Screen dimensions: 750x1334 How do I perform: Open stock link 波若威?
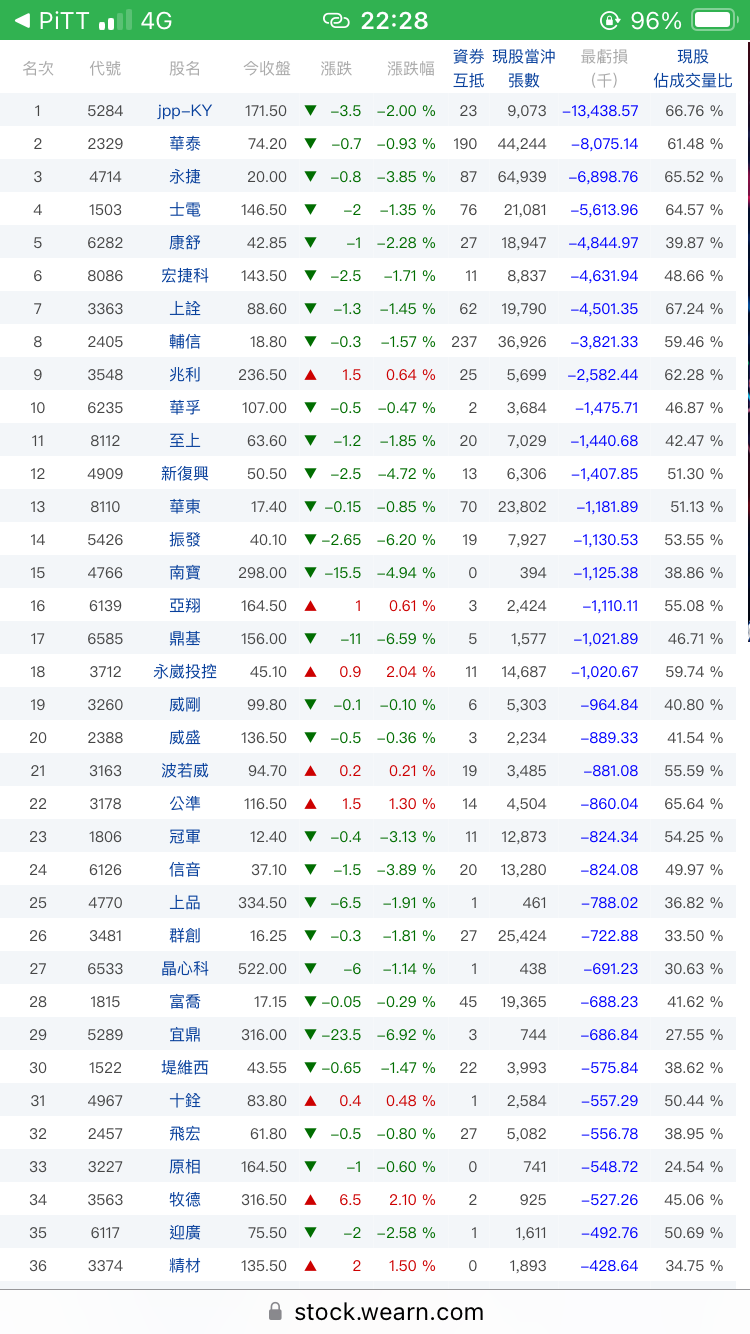pos(185,771)
